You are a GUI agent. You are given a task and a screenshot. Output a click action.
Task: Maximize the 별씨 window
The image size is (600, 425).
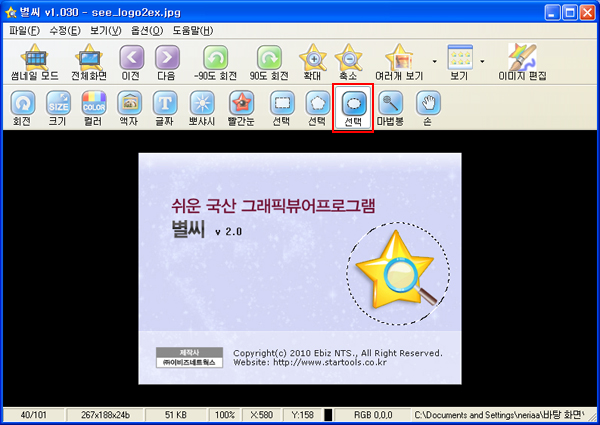pos(569,13)
